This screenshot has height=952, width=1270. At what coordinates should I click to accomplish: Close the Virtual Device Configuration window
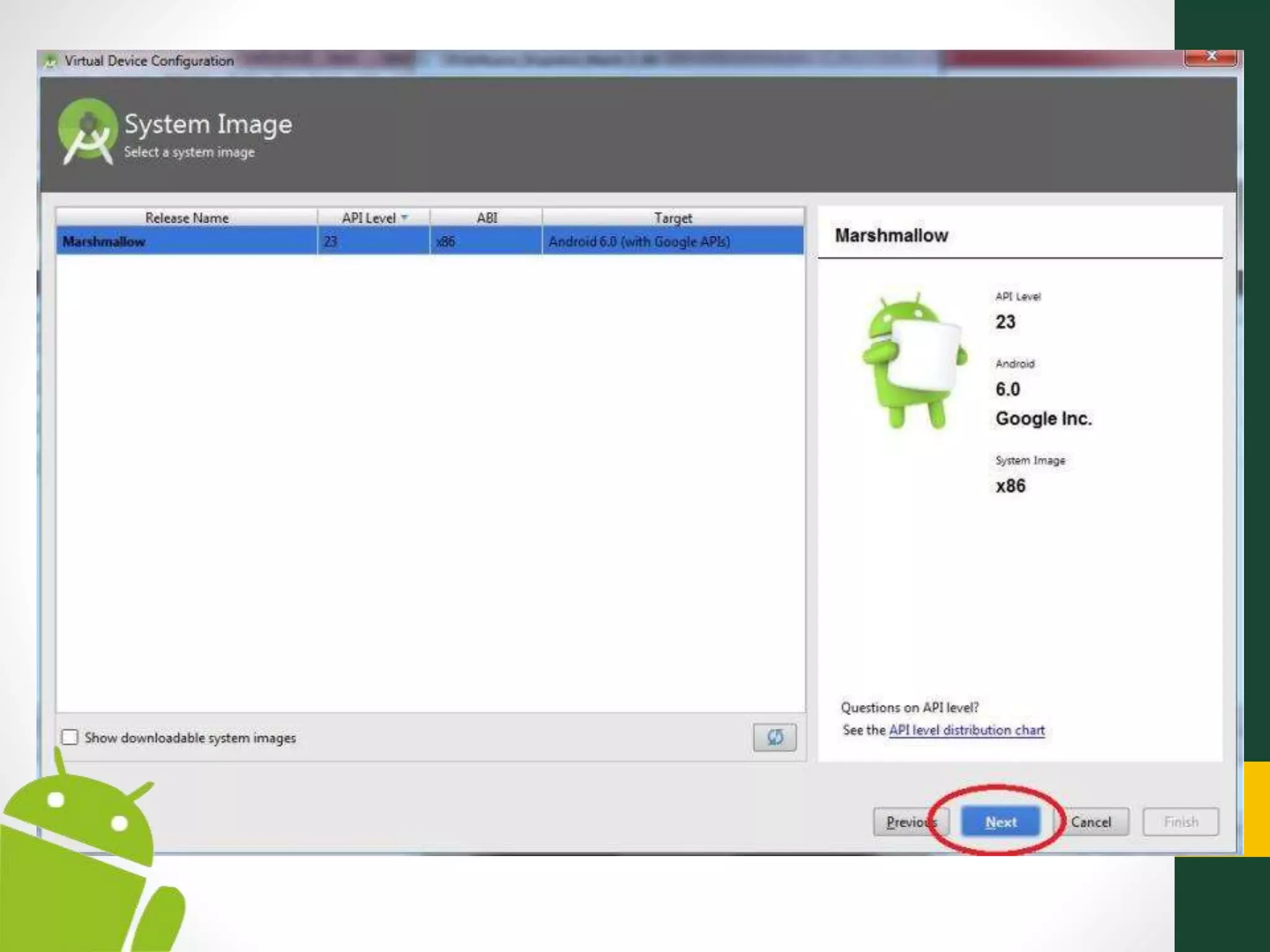coord(1210,58)
